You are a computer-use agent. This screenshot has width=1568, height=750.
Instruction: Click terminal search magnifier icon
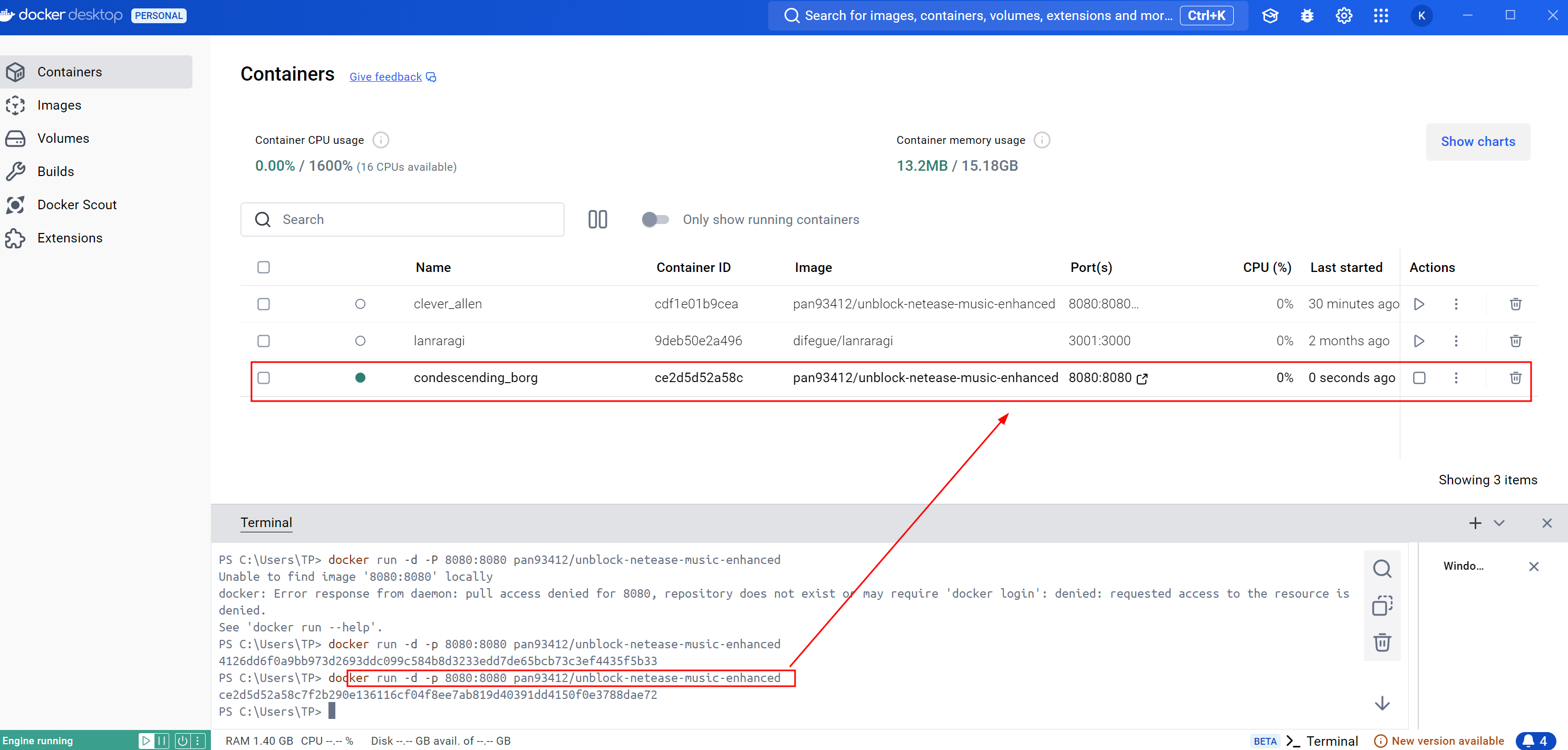1382,569
